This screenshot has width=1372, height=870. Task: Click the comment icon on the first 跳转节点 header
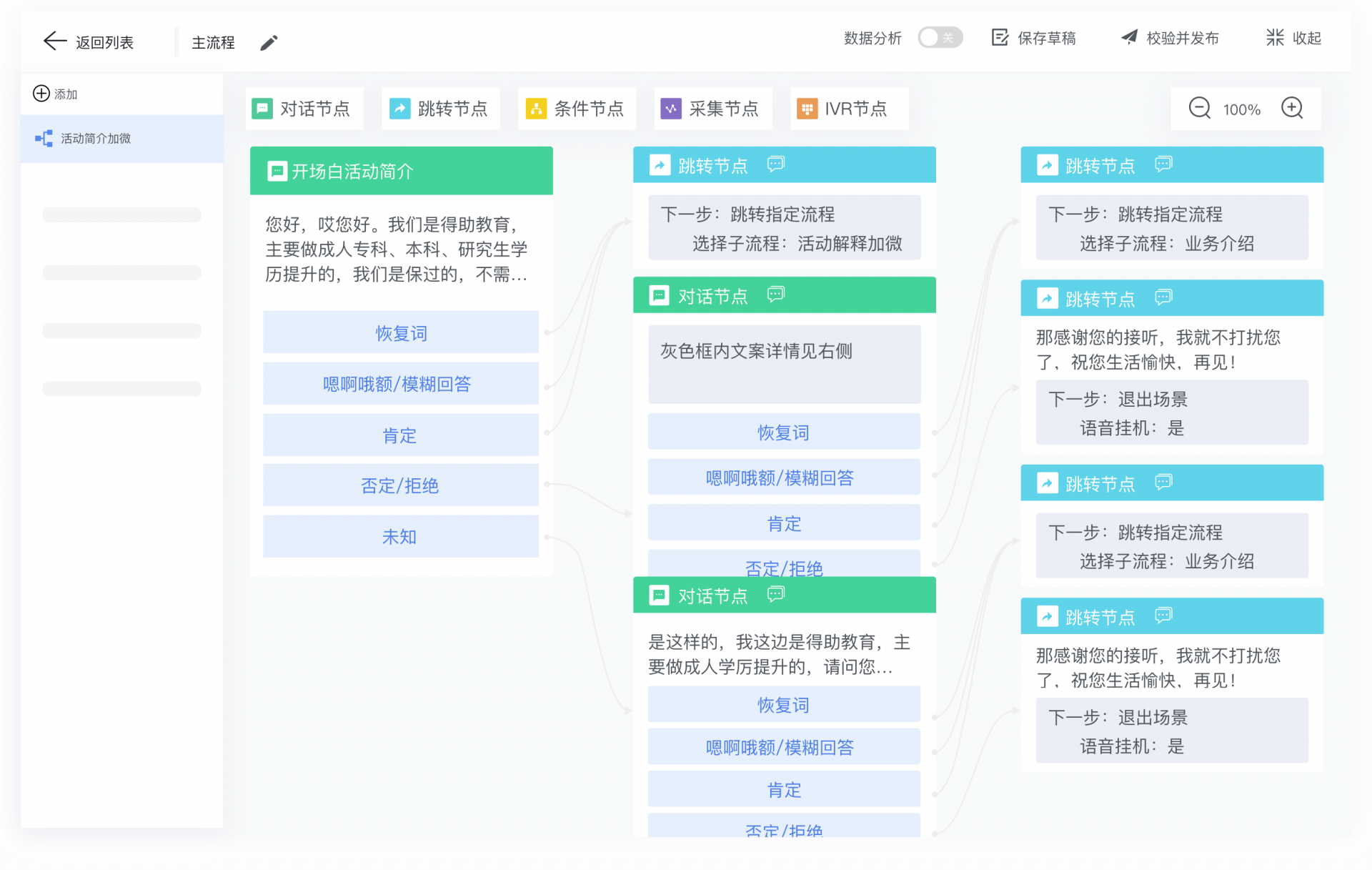(776, 165)
